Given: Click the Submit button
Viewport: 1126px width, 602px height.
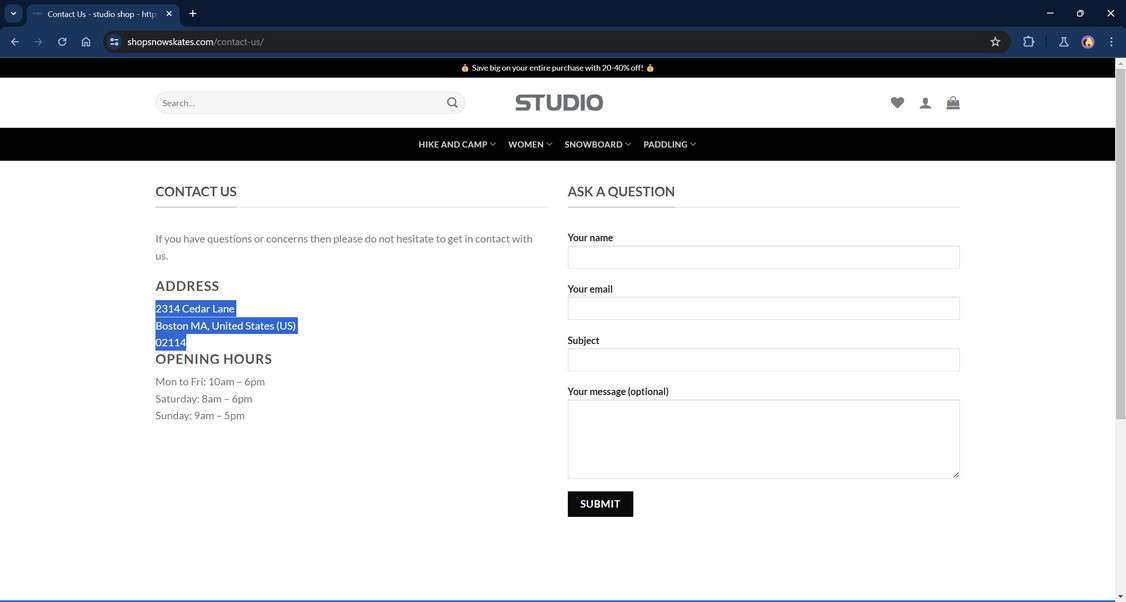Looking at the screenshot, I should click(600, 504).
